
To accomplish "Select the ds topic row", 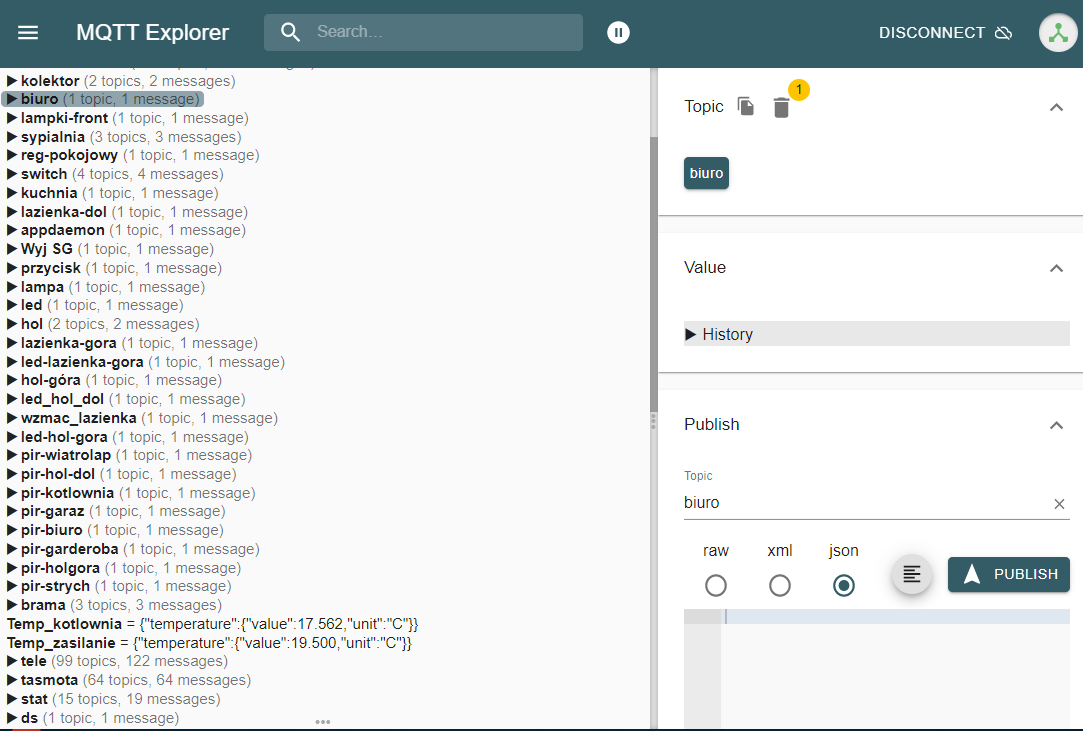I will pyautogui.click(x=93, y=718).
